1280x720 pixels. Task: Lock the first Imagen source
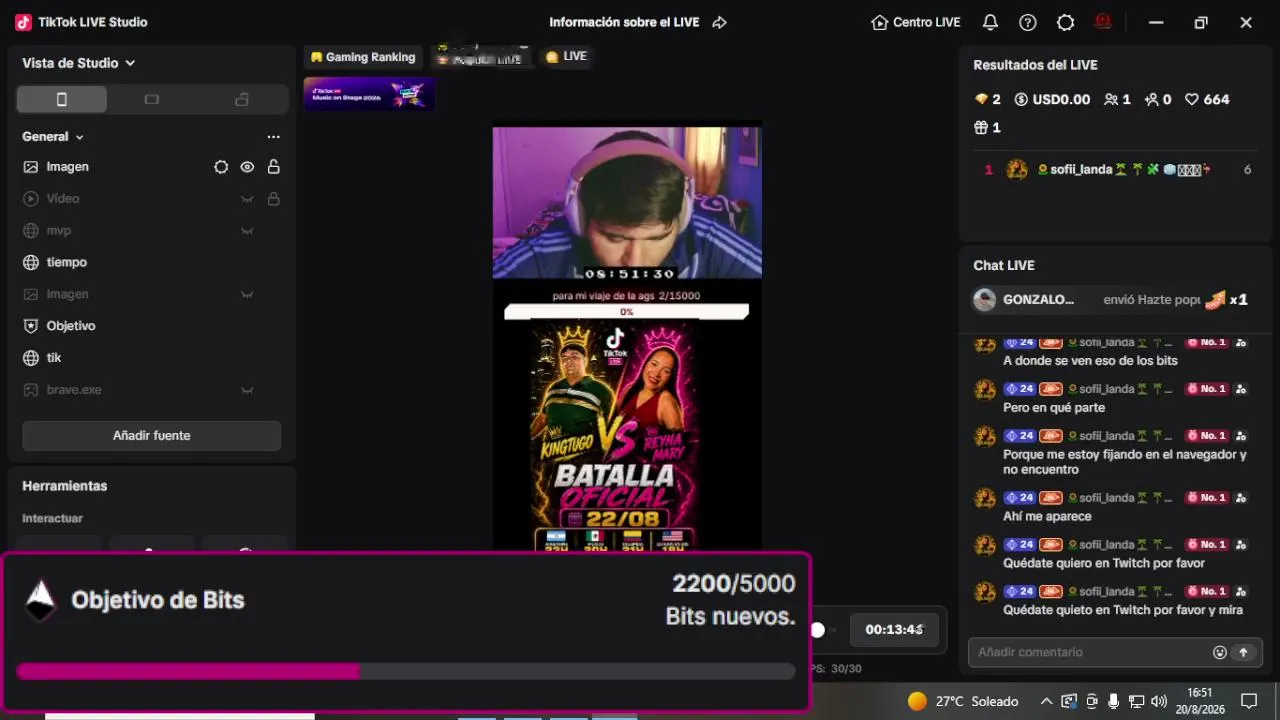pos(273,167)
